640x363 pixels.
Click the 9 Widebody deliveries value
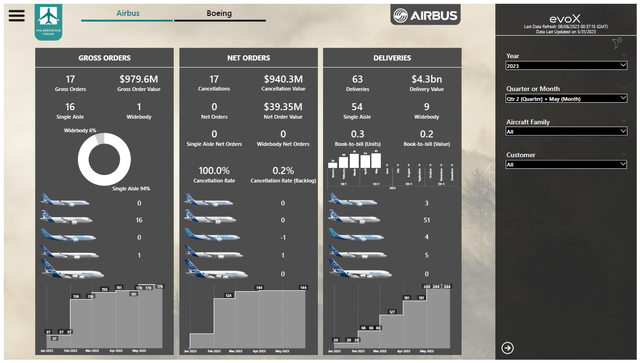click(427, 107)
